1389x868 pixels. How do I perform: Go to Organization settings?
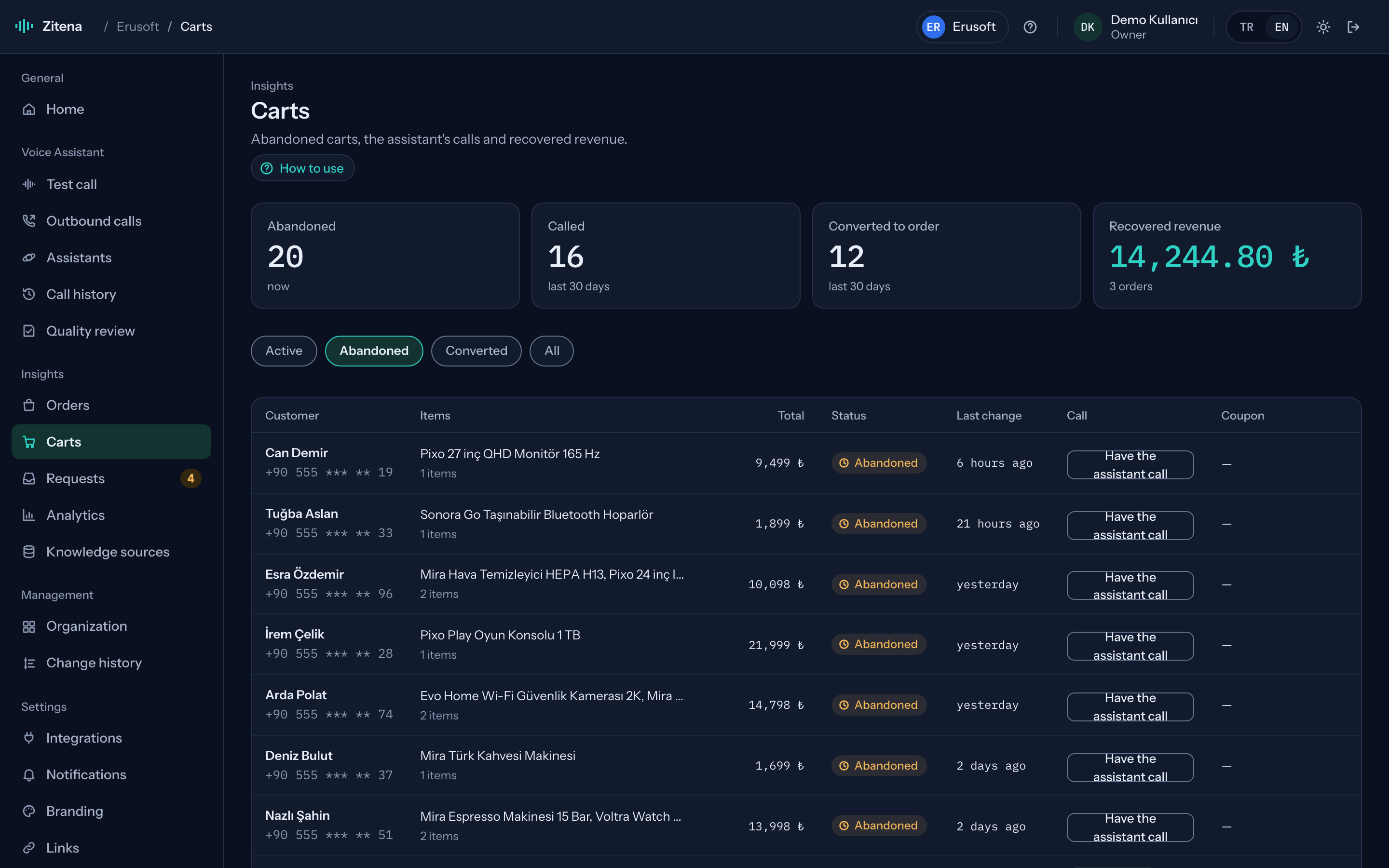point(111,626)
